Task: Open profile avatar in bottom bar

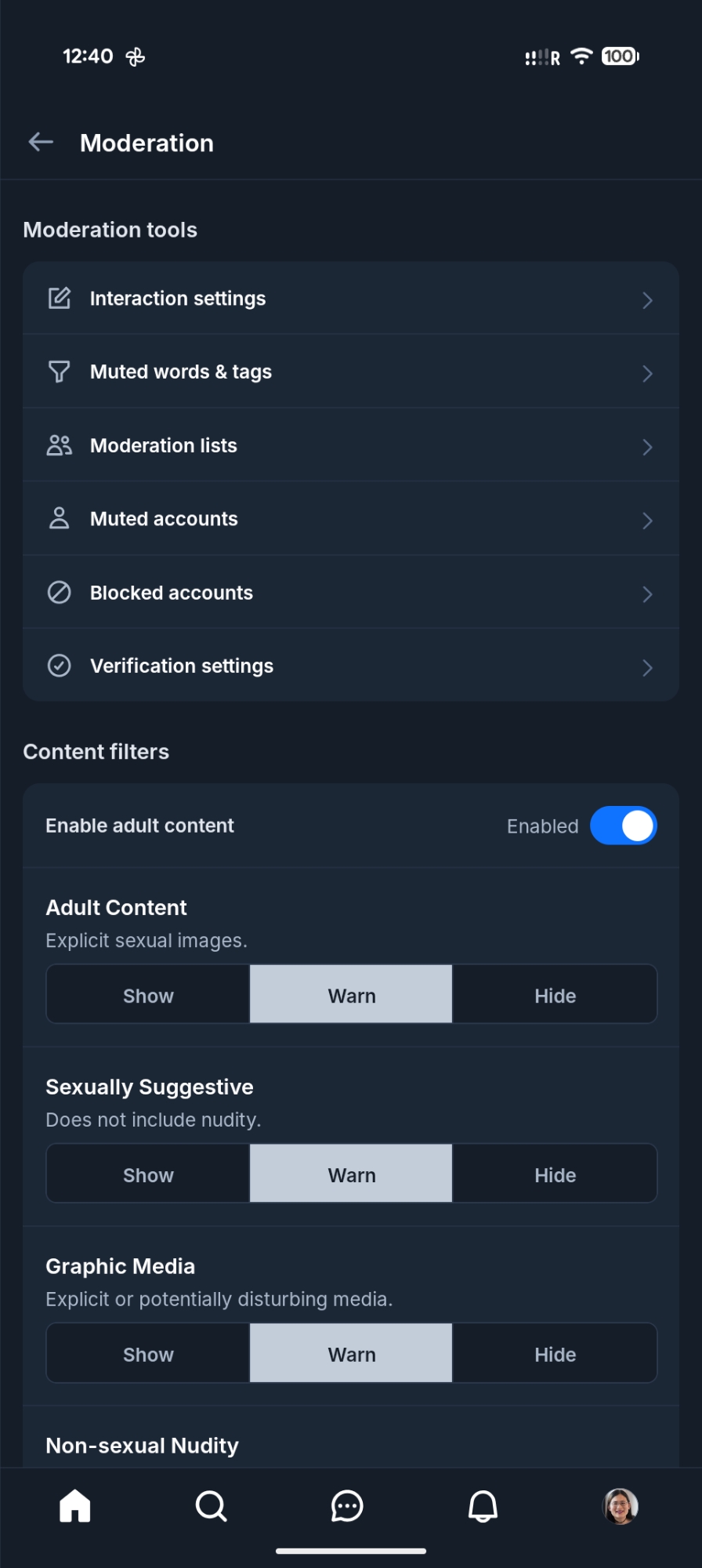Action: tap(620, 1506)
